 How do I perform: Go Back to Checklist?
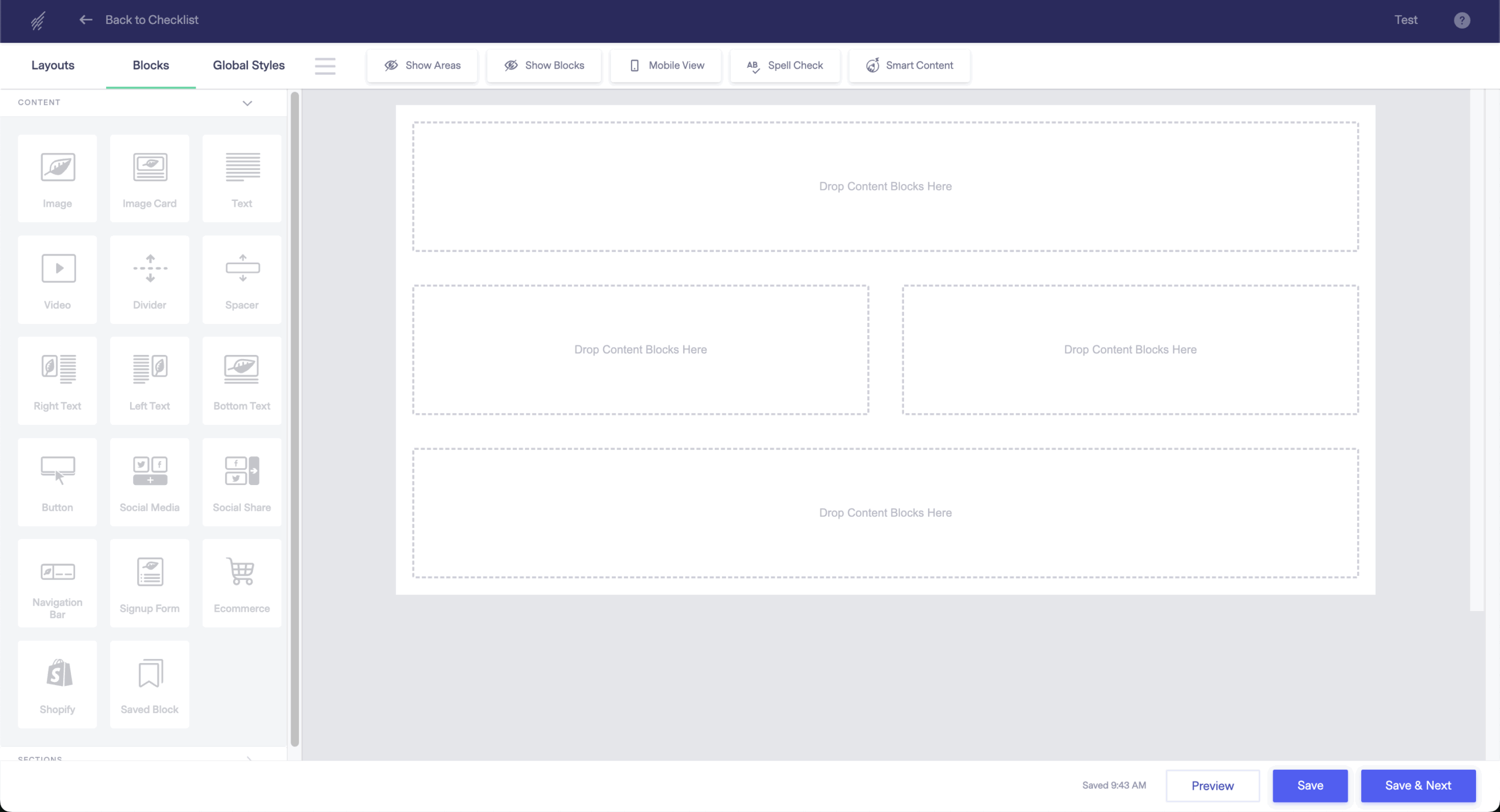click(152, 20)
